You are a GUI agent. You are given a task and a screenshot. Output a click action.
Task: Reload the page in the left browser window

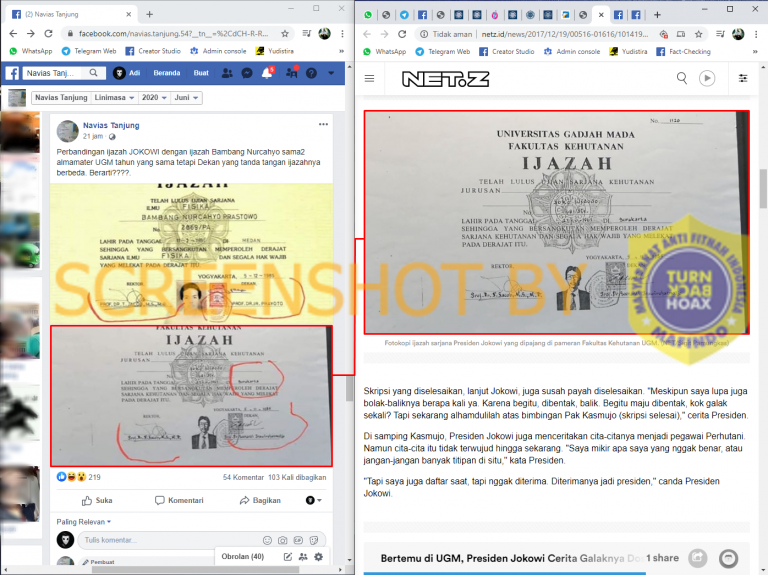[x=48, y=34]
